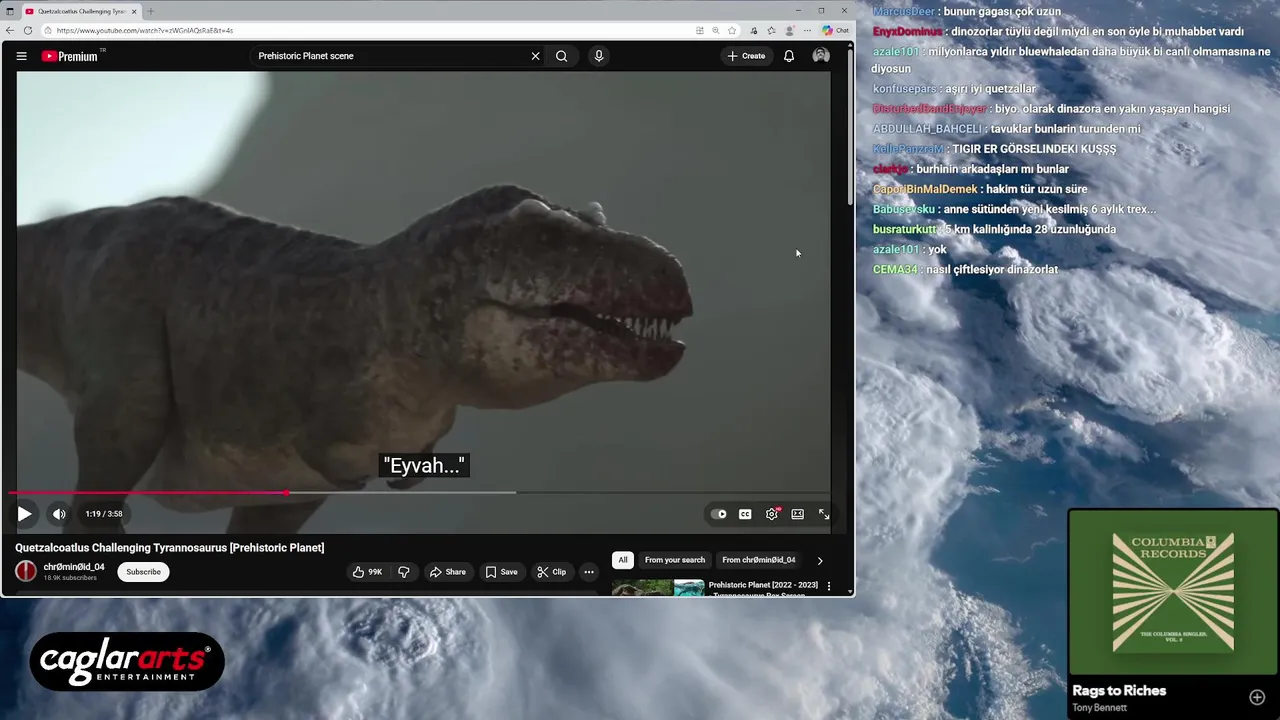Like the video with 99K thumbs up
The image size is (1280, 720).
(367, 572)
